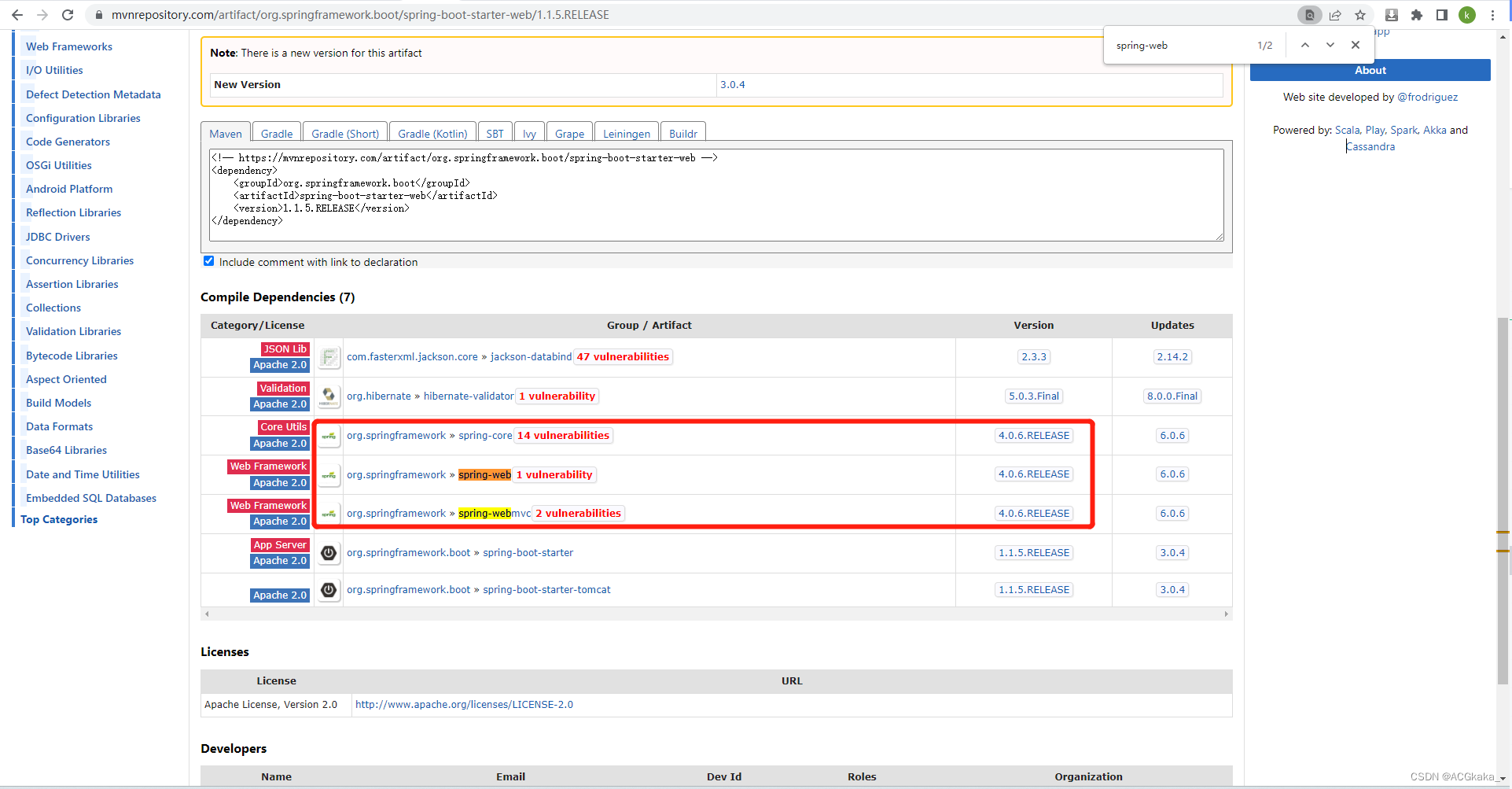The width and height of the screenshot is (1512, 789).
Task: Click the Apache license URL link
Action: 464,705
